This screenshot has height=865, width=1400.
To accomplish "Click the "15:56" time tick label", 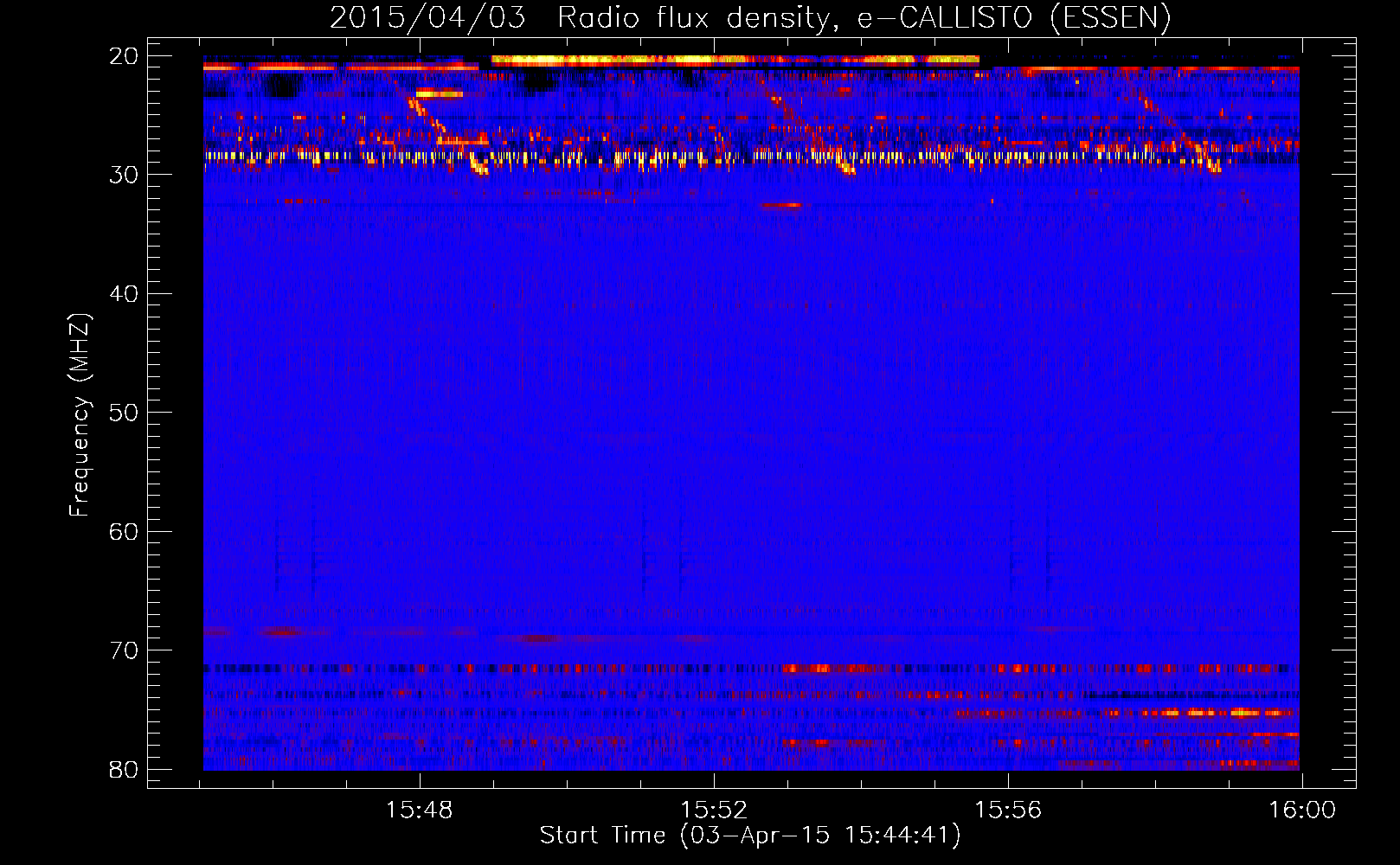I will point(1008,811).
